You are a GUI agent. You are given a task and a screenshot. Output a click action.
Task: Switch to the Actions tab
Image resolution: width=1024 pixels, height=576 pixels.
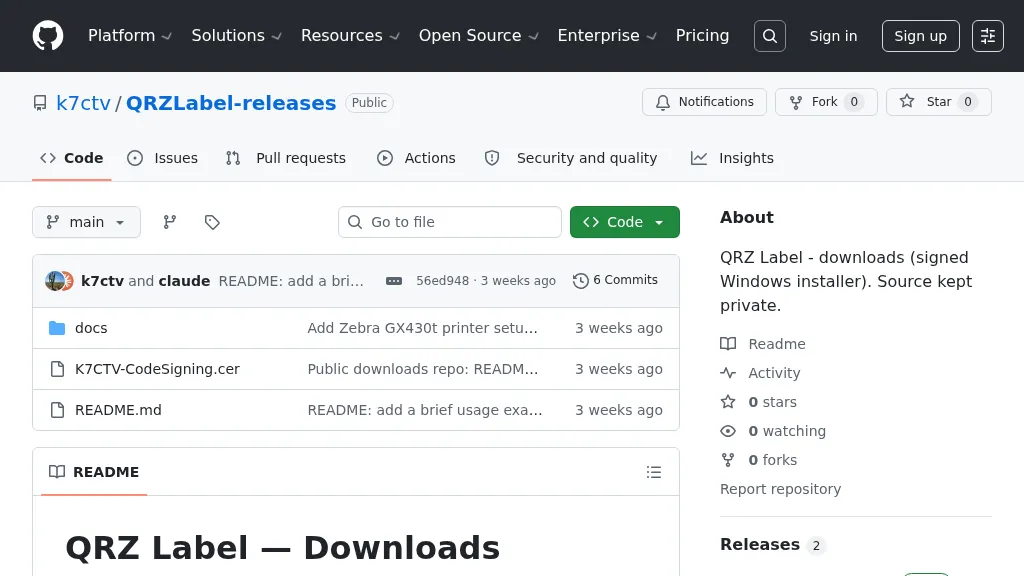(x=417, y=158)
